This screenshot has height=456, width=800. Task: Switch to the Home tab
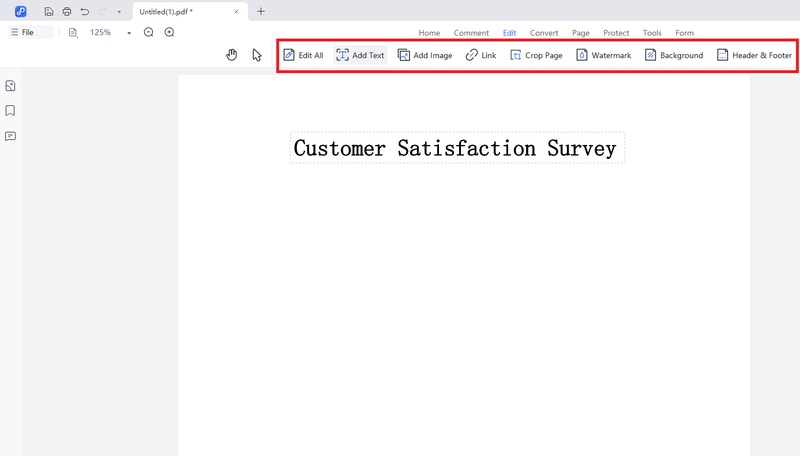pos(429,33)
